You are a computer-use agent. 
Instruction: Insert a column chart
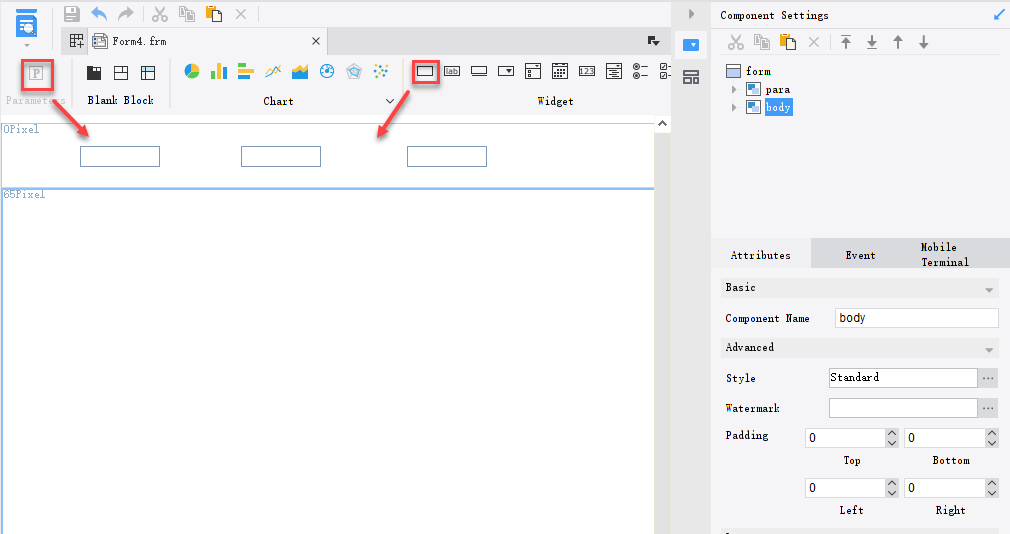pyautogui.click(x=219, y=71)
